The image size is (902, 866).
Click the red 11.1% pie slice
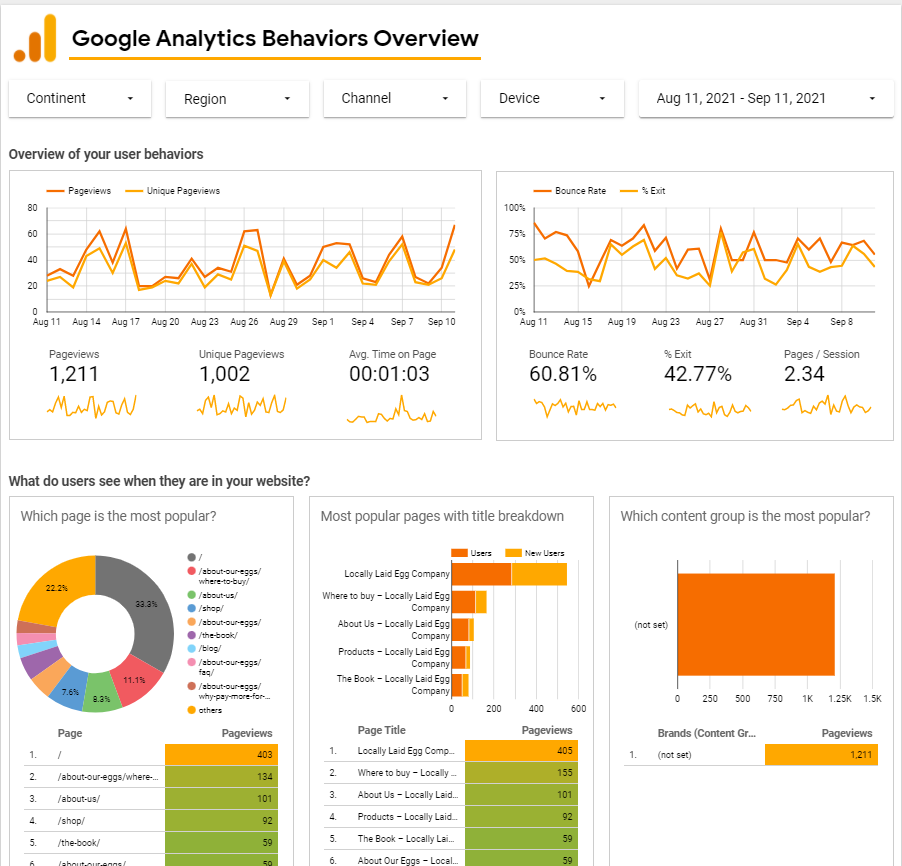pos(136,679)
